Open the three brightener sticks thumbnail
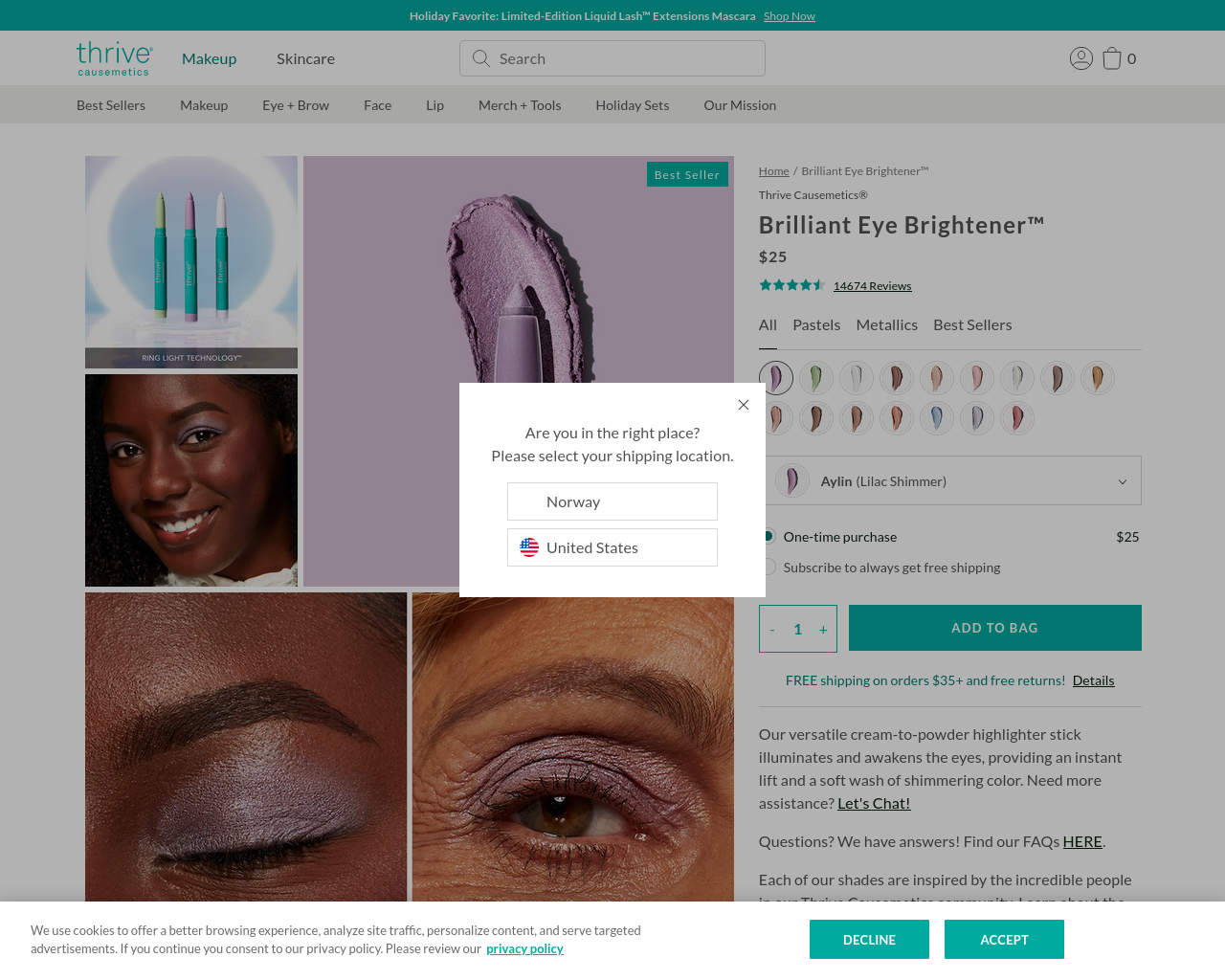 coord(191,262)
